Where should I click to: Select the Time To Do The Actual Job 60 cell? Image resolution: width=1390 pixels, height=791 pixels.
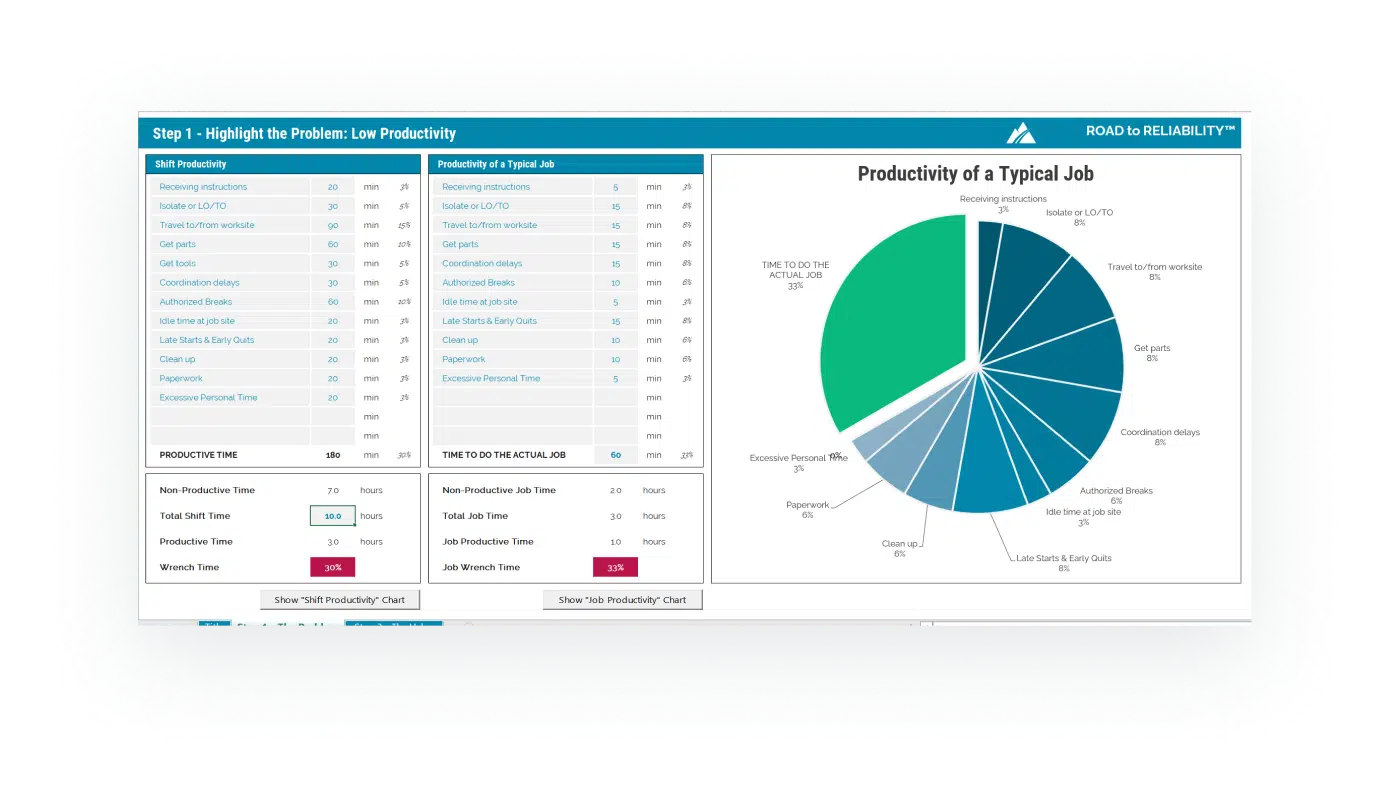[x=615, y=455]
